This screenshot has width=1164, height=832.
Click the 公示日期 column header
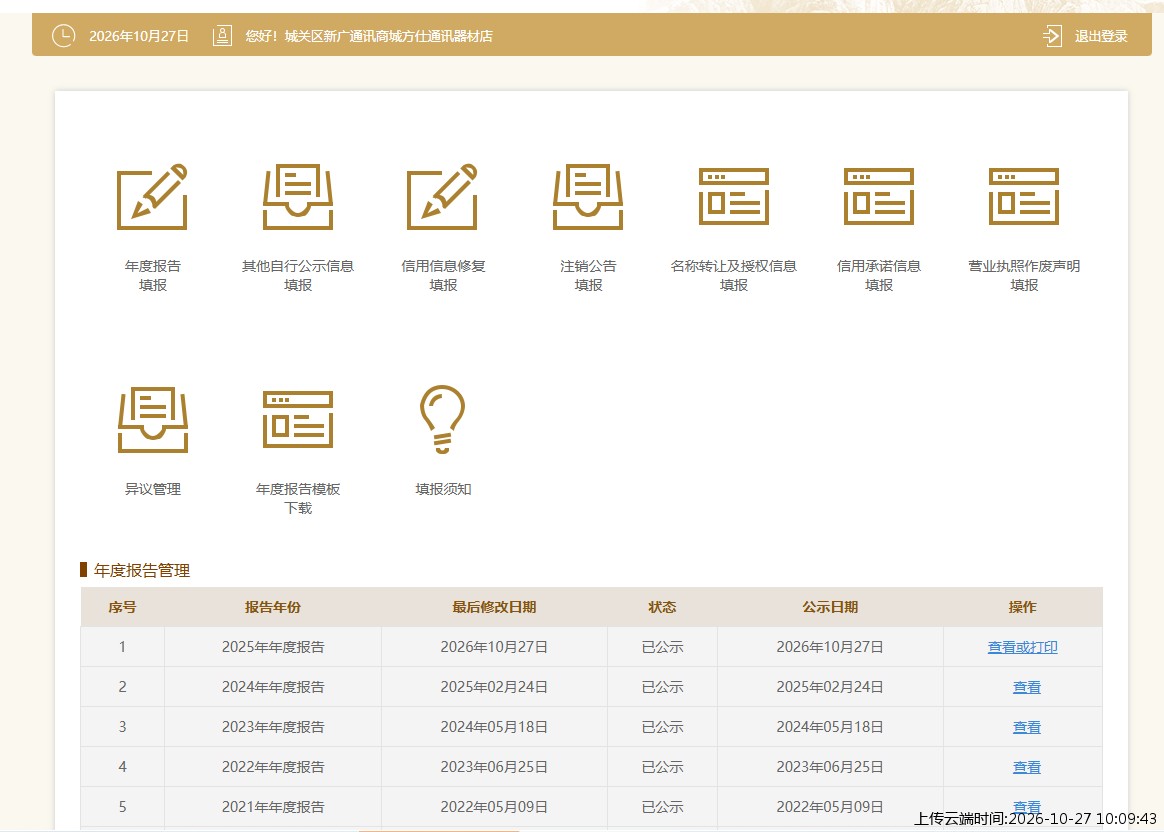(830, 607)
